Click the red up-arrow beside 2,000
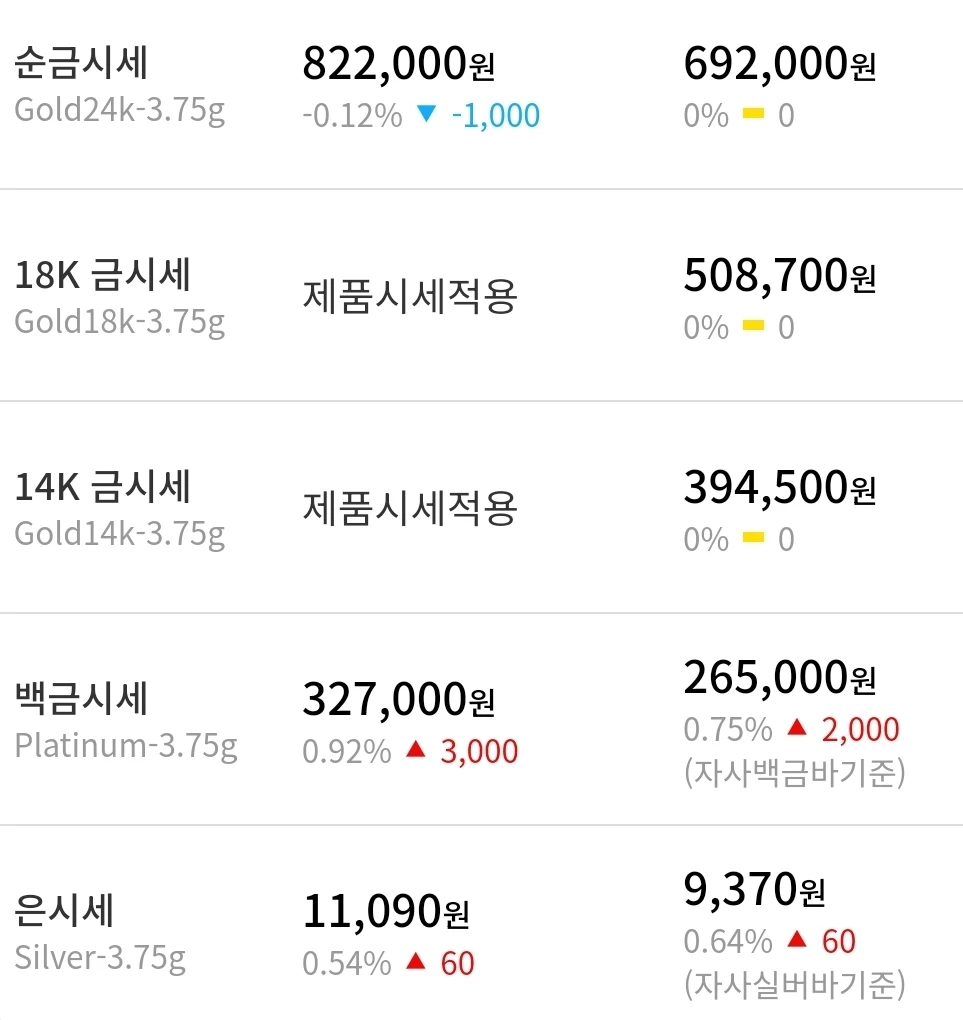 (796, 727)
